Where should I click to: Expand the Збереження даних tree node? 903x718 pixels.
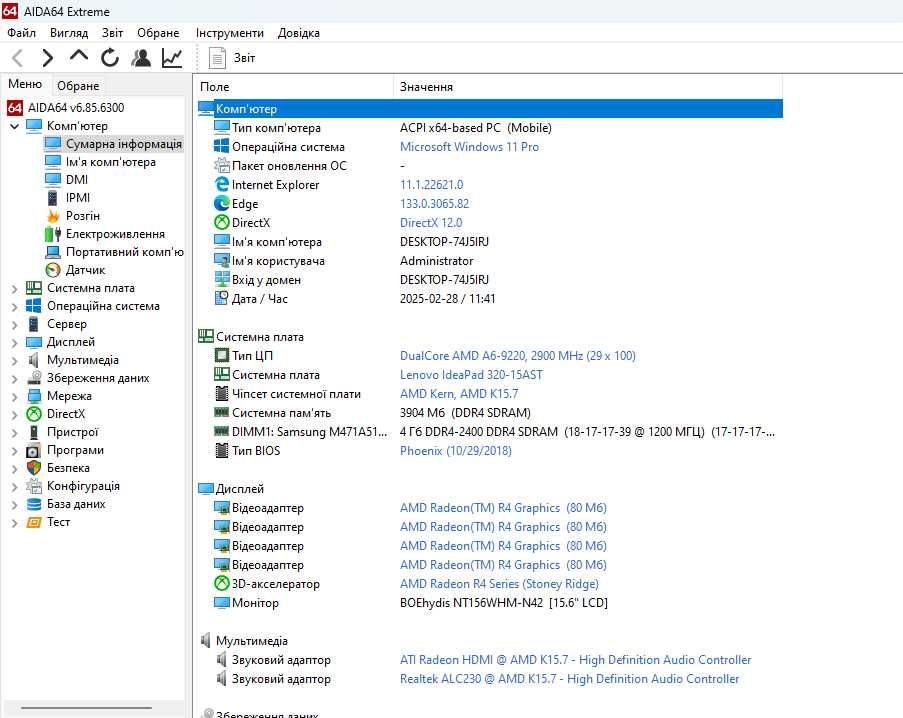click(x=14, y=378)
